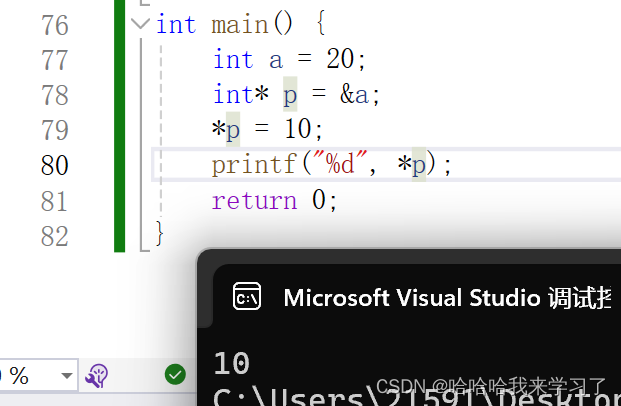Click the *p argument inside the printf call
Viewport: 621px width, 406px height.
(x=412, y=164)
